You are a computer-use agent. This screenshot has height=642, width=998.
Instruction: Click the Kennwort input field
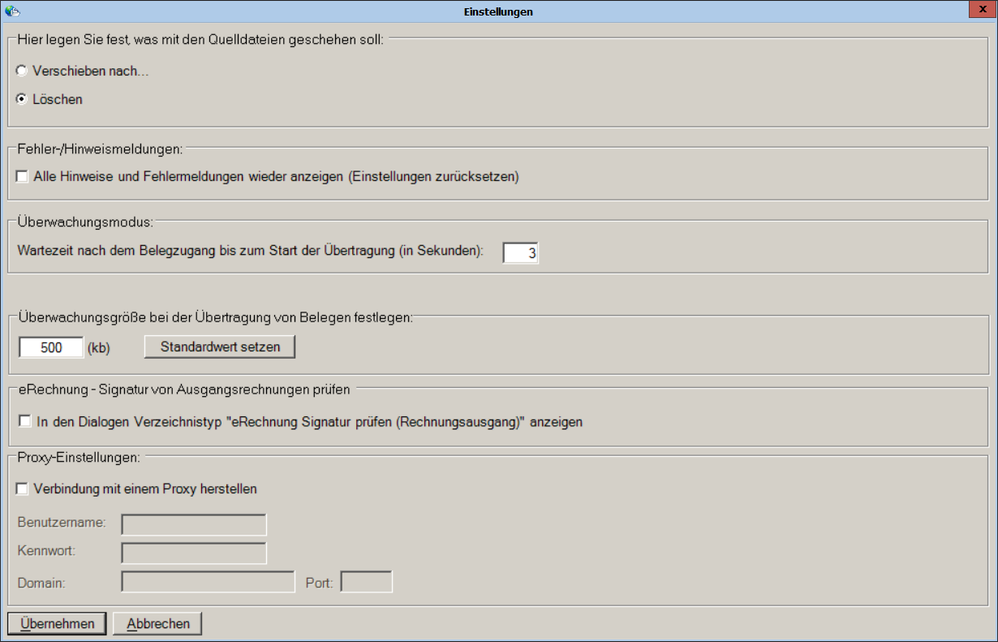[193, 553]
